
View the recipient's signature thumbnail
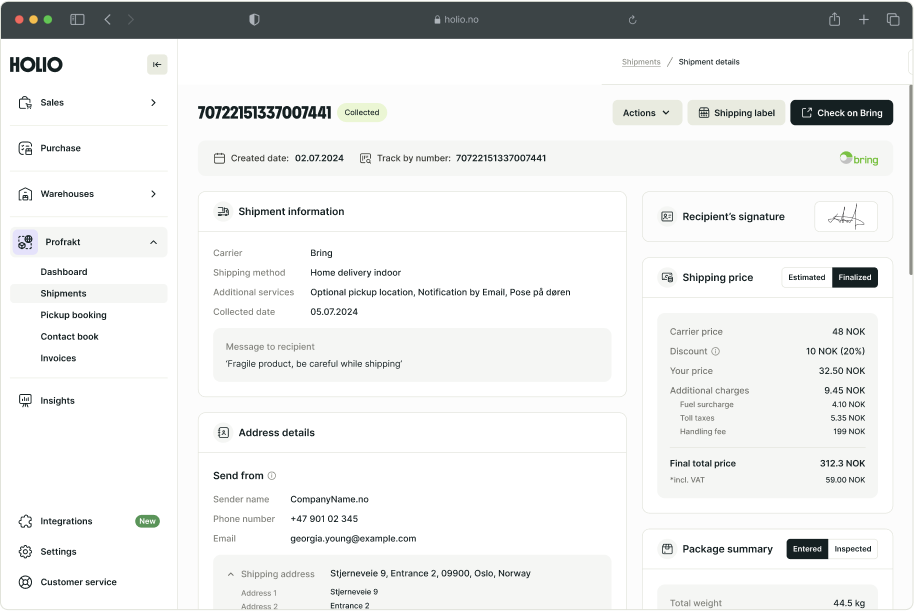845,216
